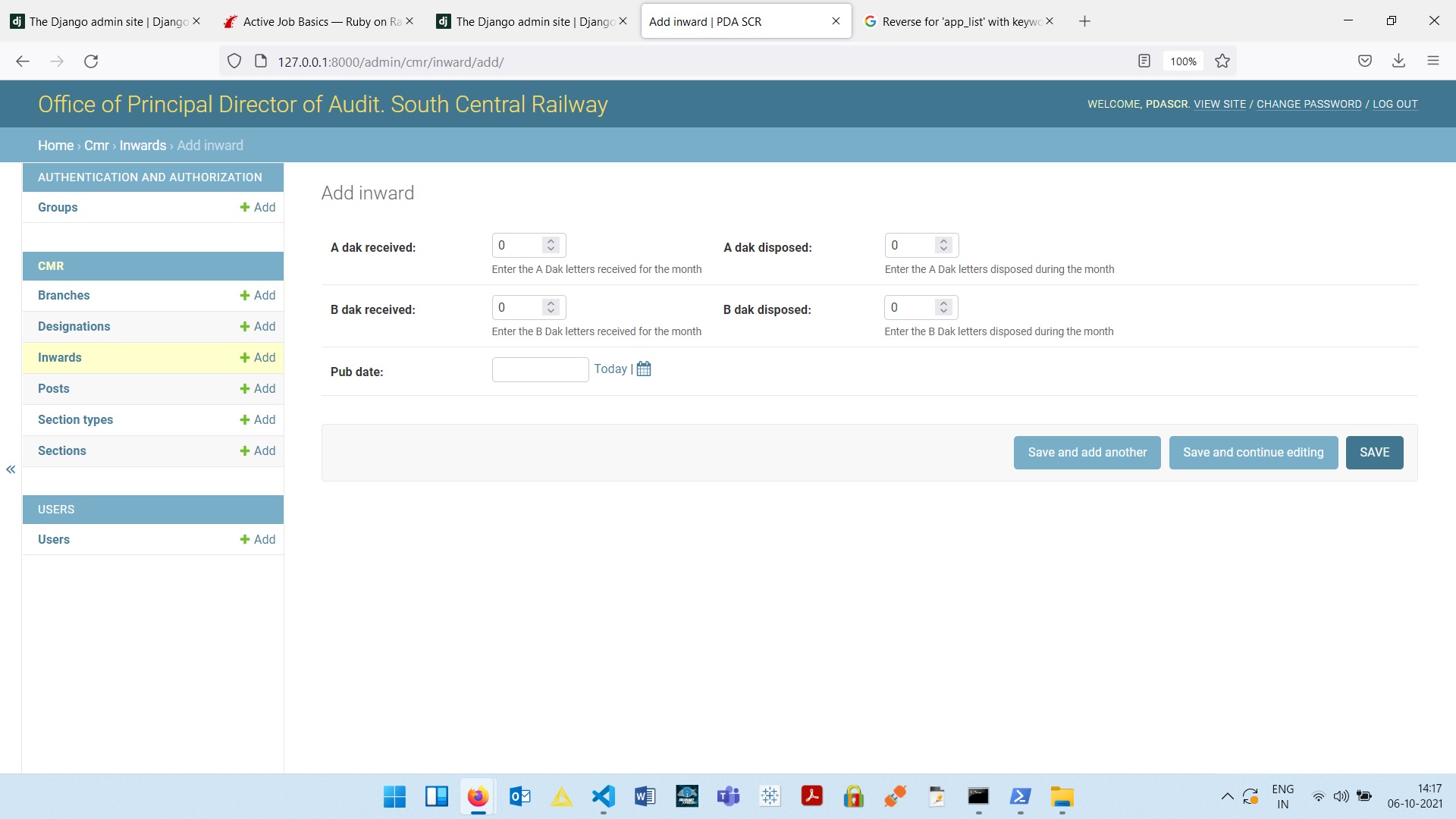
Task: Click the Today link for Pub date
Action: pos(610,369)
